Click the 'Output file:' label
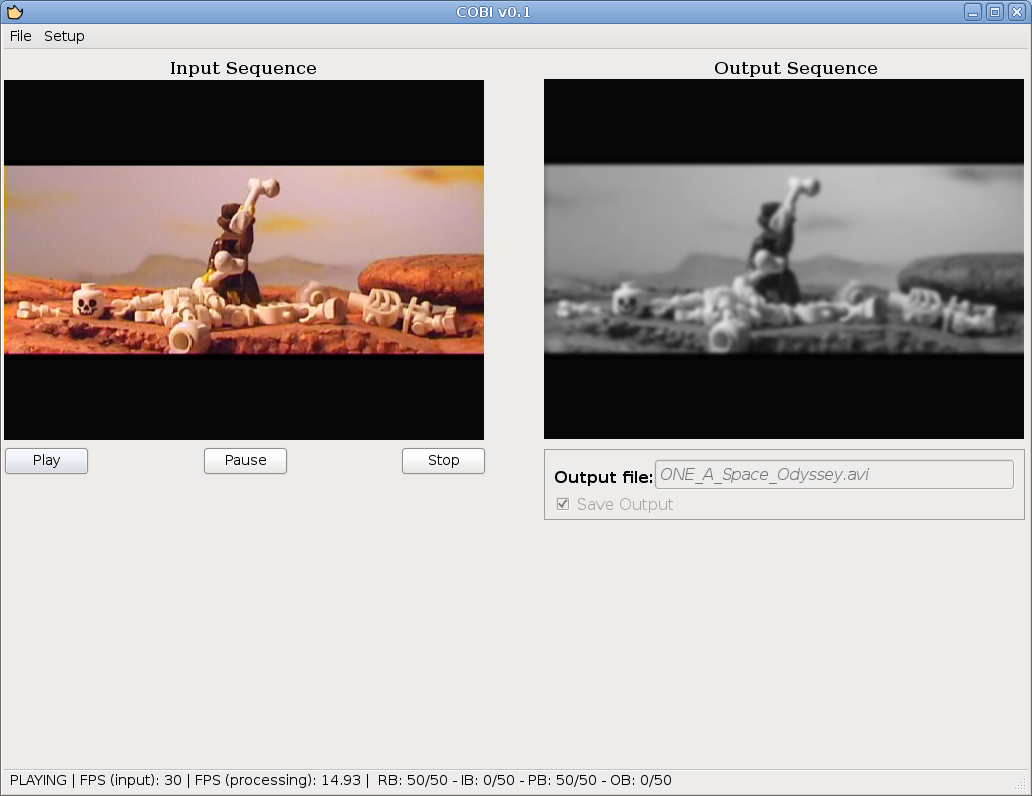Viewport: 1032px width, 796px height. point(603,477)
